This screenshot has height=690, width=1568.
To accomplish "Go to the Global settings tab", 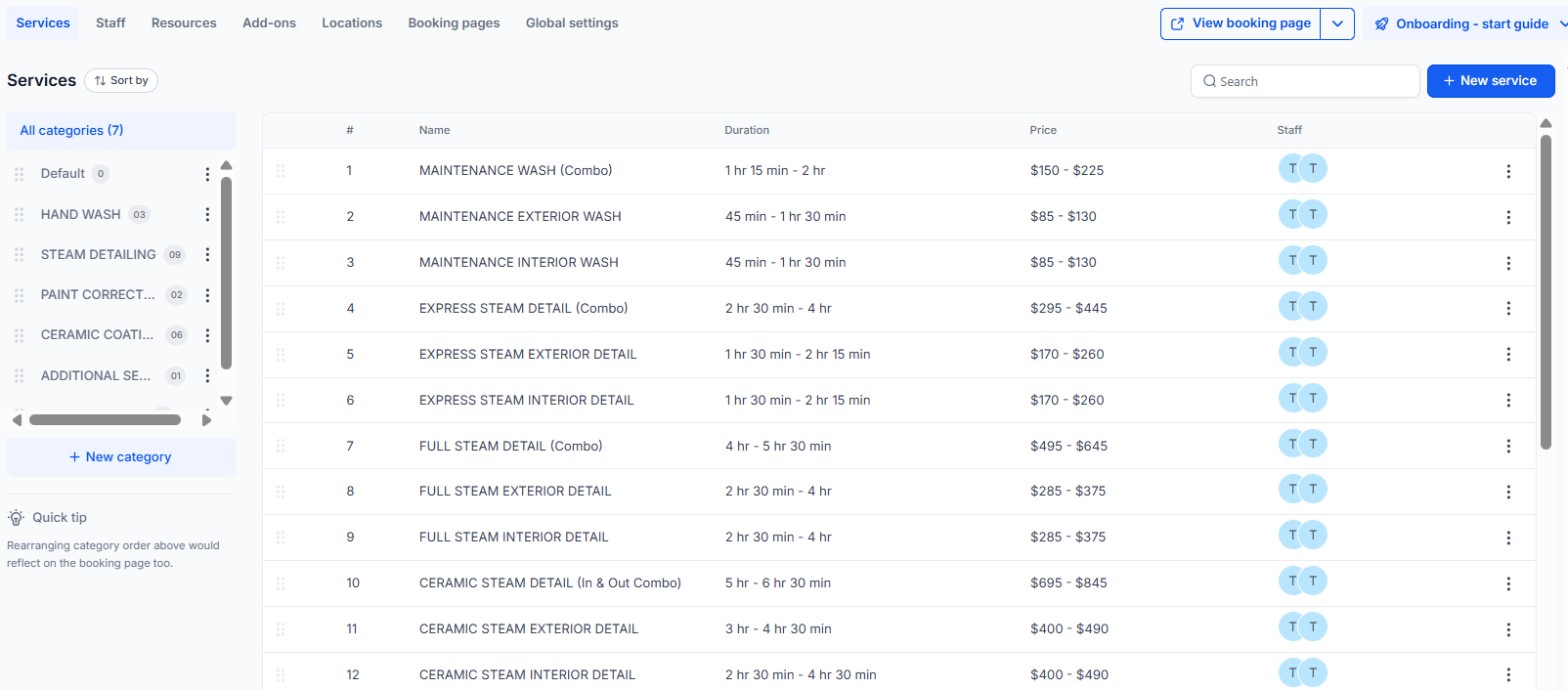I will pos(572,22).
